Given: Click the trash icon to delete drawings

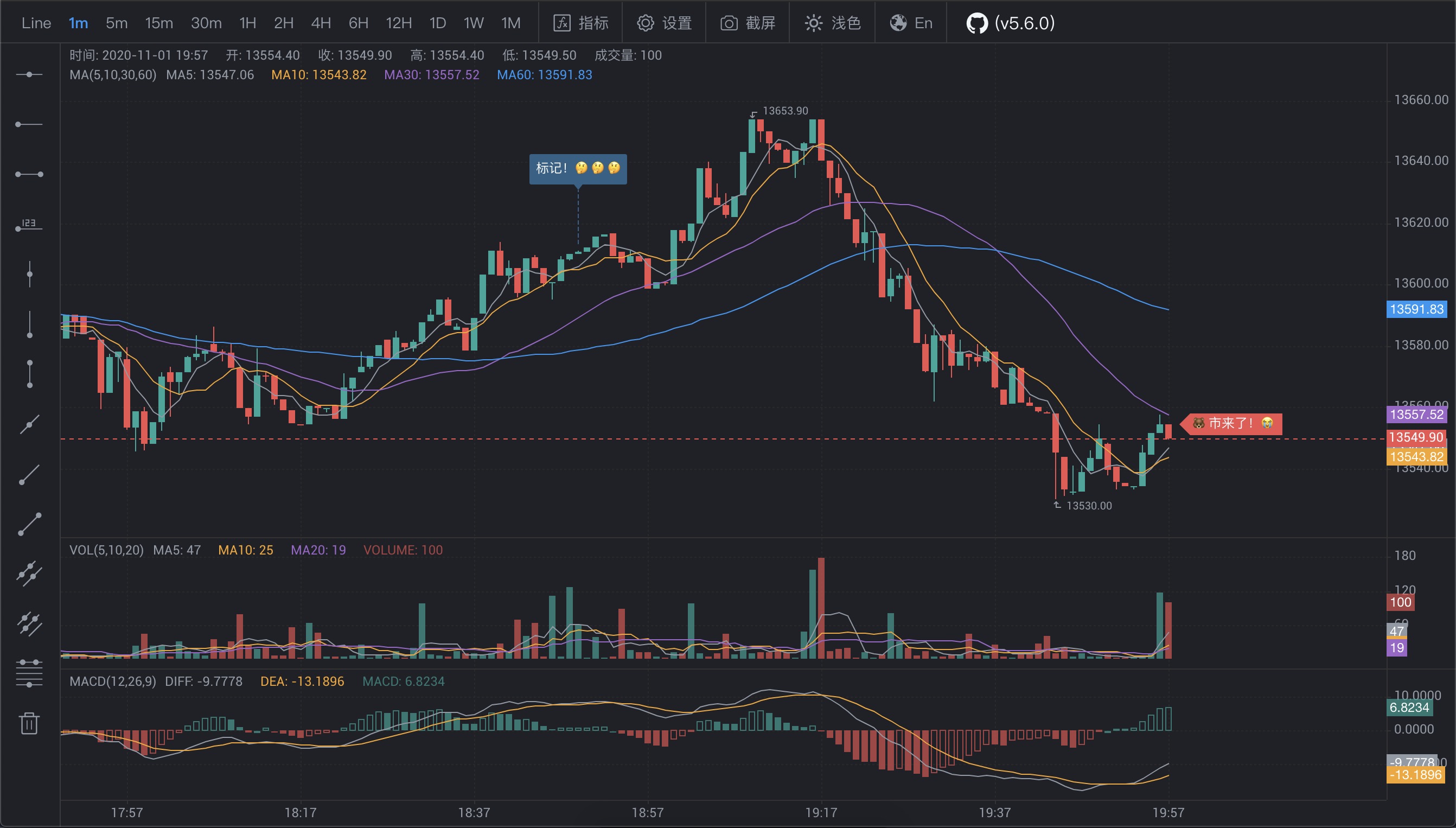Looking at the screenshot, I should [x=29, y=723].
